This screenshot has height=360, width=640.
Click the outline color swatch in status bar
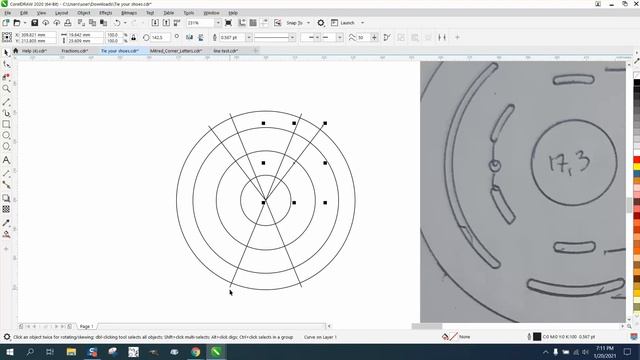(x=537, y=337)
